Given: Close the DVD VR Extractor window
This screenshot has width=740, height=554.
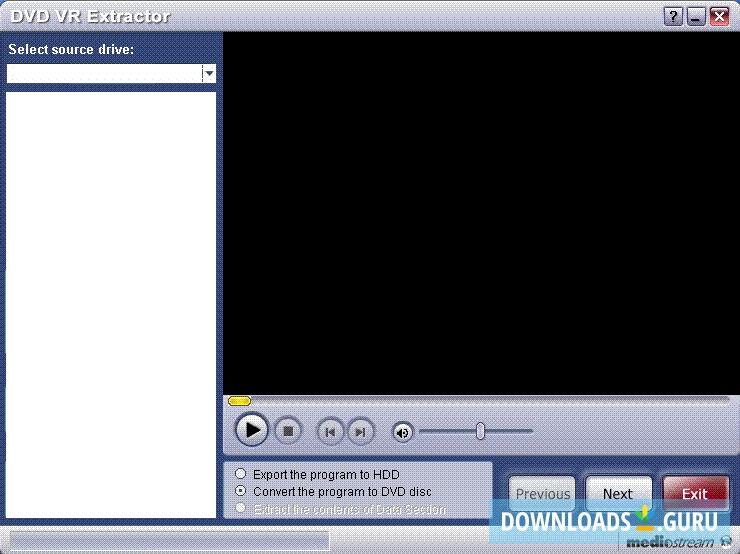Looking at the screenshot, I should (x=719, y=17).
